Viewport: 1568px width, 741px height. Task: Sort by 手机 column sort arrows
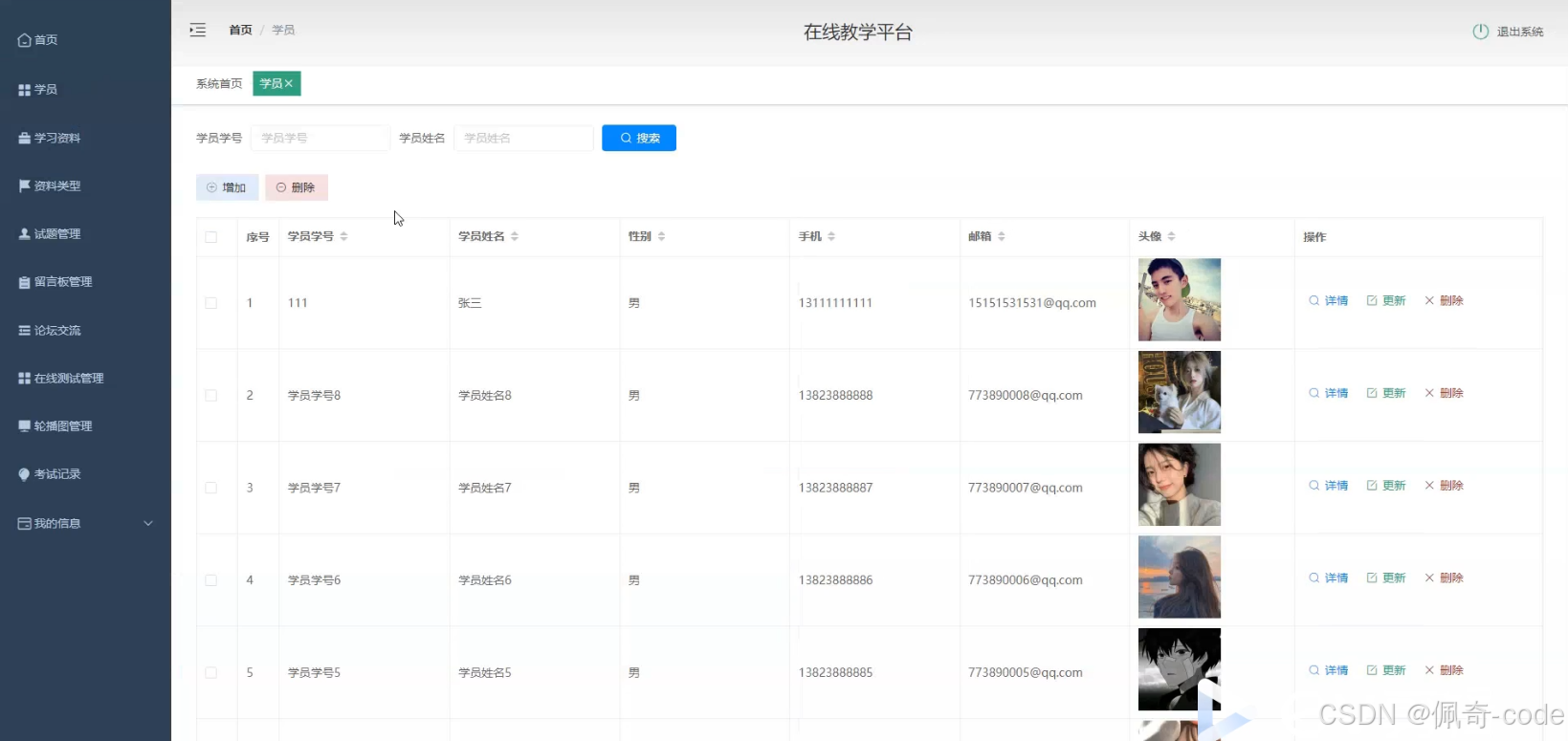coord(831,236)
